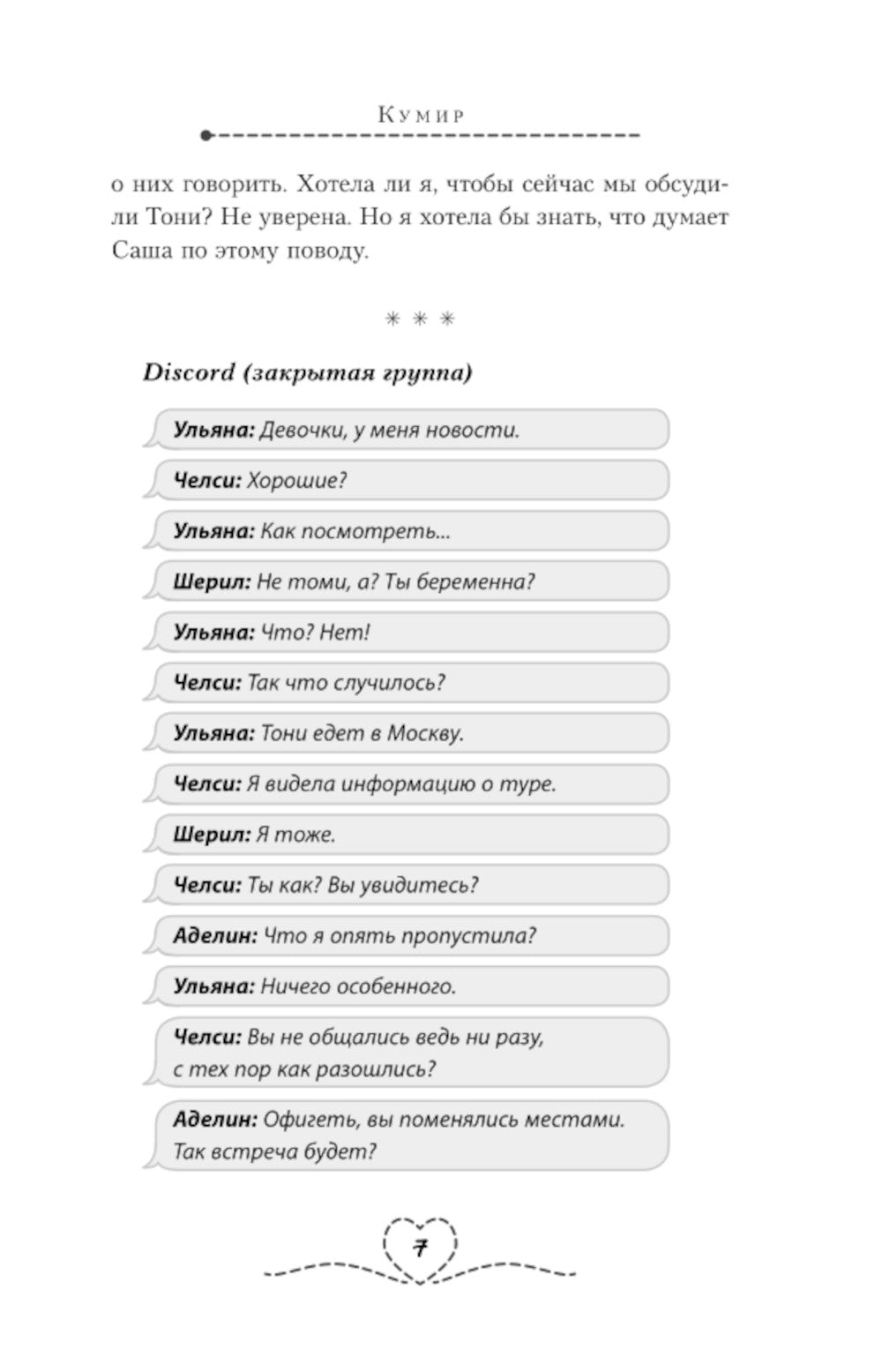The width and height of the screenshot is (882, 1372).
Task: Click the heart-shaped page number 7
Action: pyautogui.click(x=420, y=1248)
